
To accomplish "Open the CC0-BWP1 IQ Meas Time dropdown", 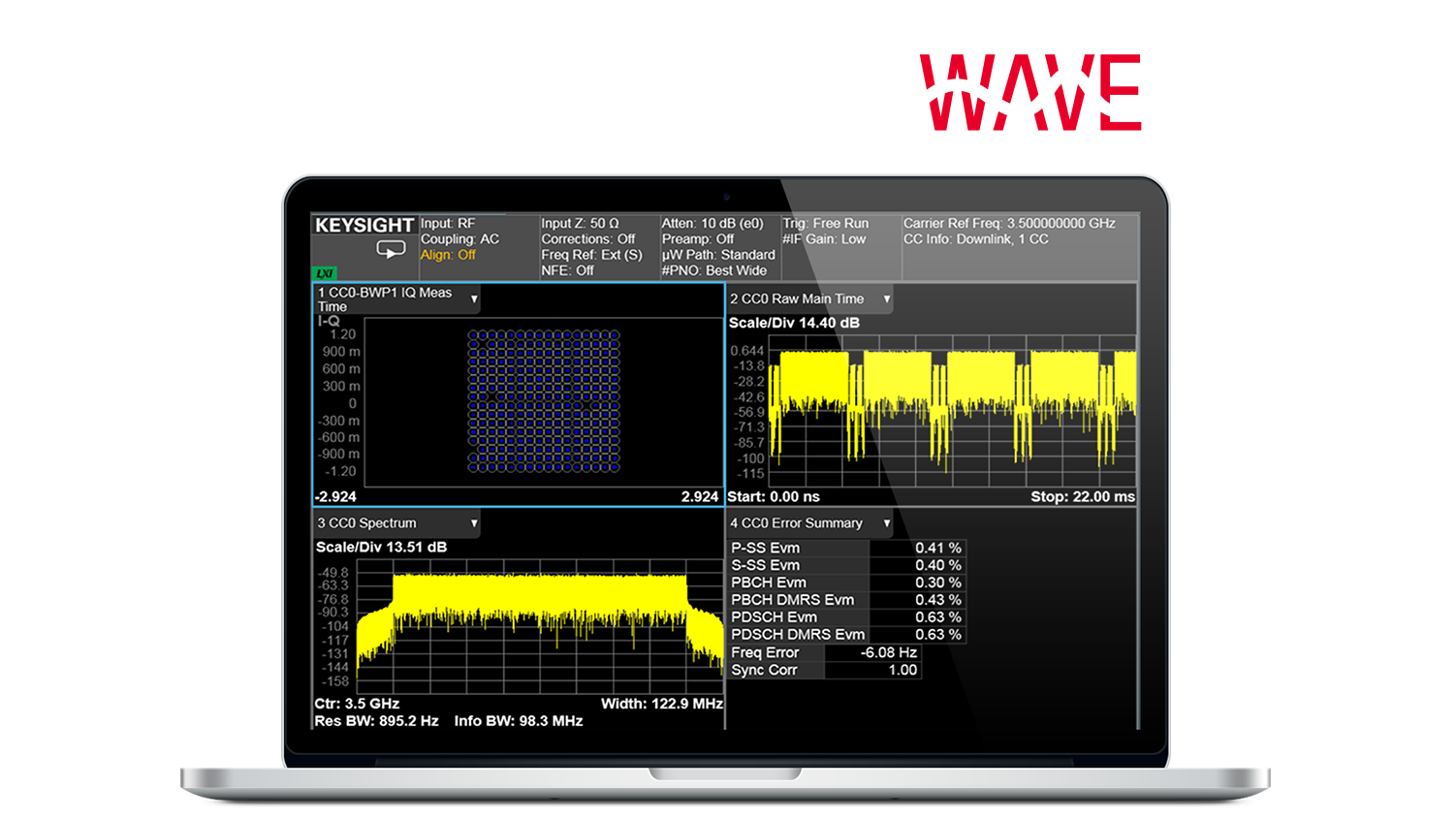I will 474,299.
